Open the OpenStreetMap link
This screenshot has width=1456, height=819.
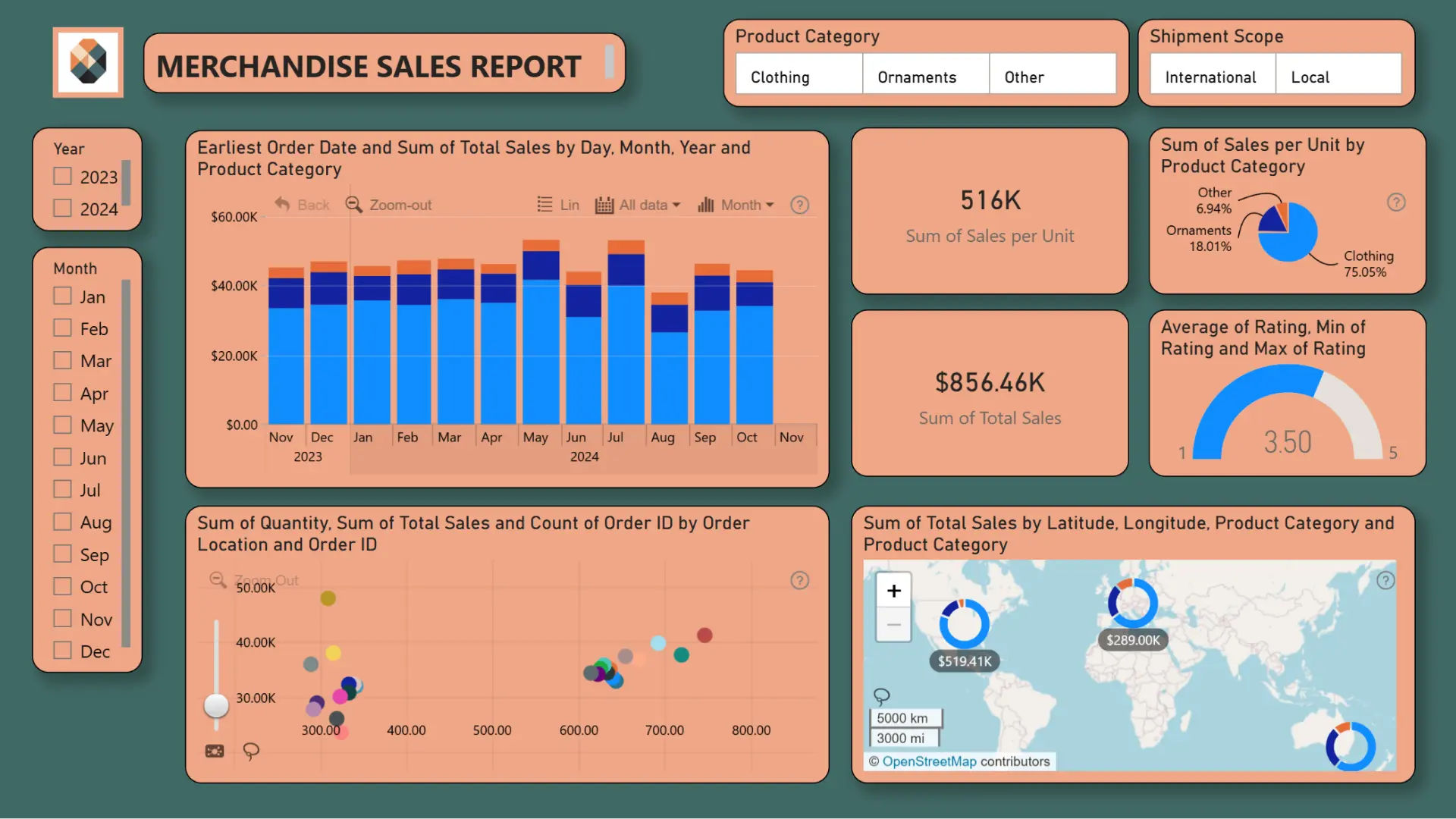[929, 761]
